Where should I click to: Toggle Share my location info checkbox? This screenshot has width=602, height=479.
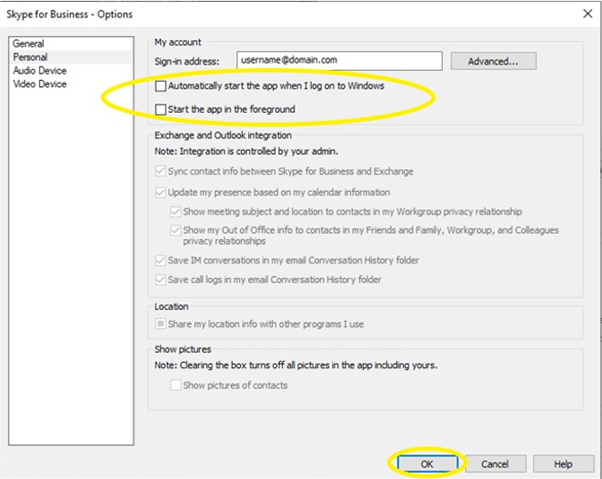point(160,324)
